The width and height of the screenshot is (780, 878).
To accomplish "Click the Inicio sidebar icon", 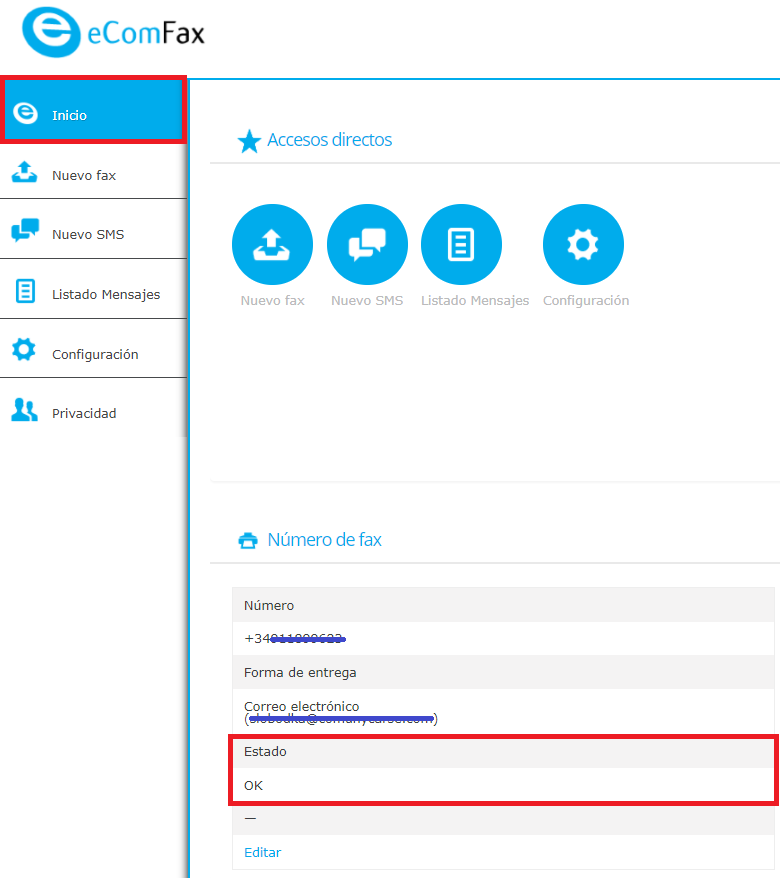I will point(25,113).
